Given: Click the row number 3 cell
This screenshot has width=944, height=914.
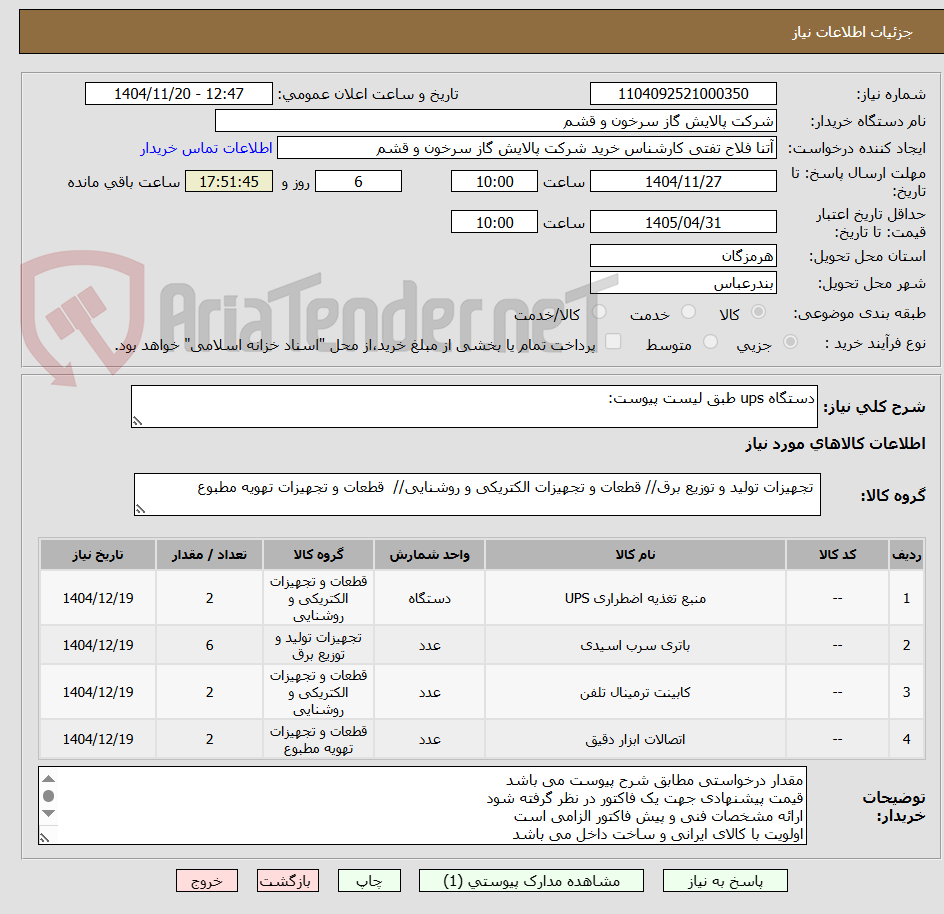Looking at the screenshot, I should click(907, 692).
